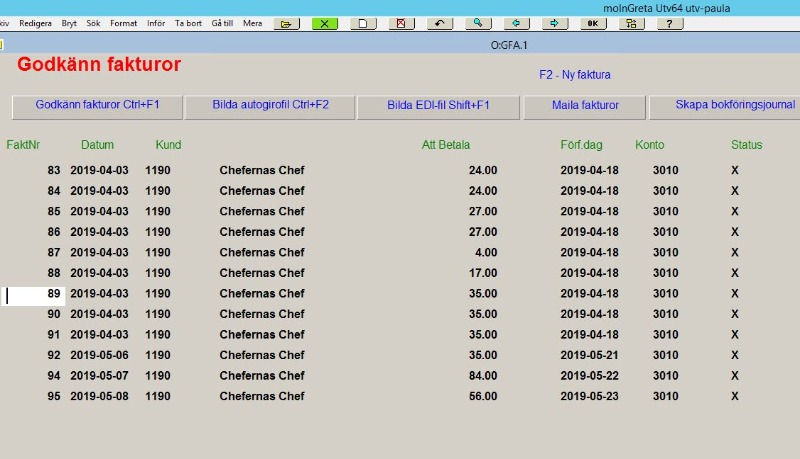This screenshot has height=459, width=800.
Task: Click the right arrow next icon
Action: pos(555,23)
